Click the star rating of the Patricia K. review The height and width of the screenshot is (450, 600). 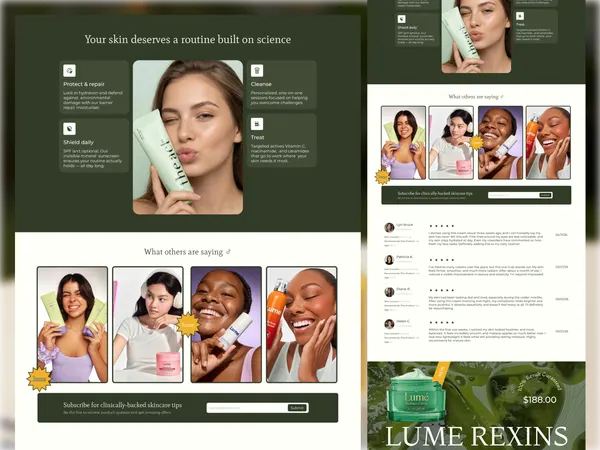point(442,260)
